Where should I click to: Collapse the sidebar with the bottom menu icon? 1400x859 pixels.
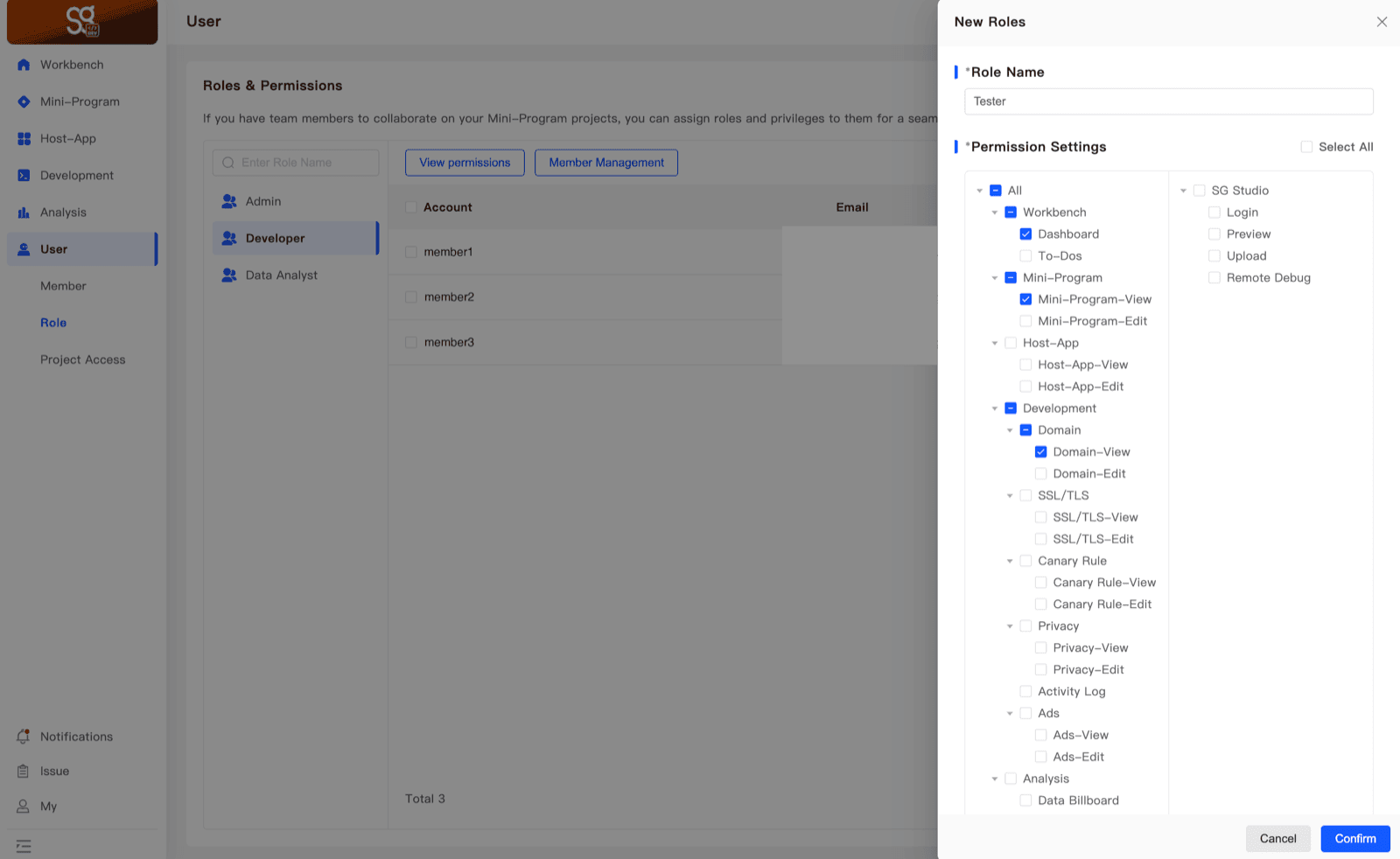tap(24, 846)
